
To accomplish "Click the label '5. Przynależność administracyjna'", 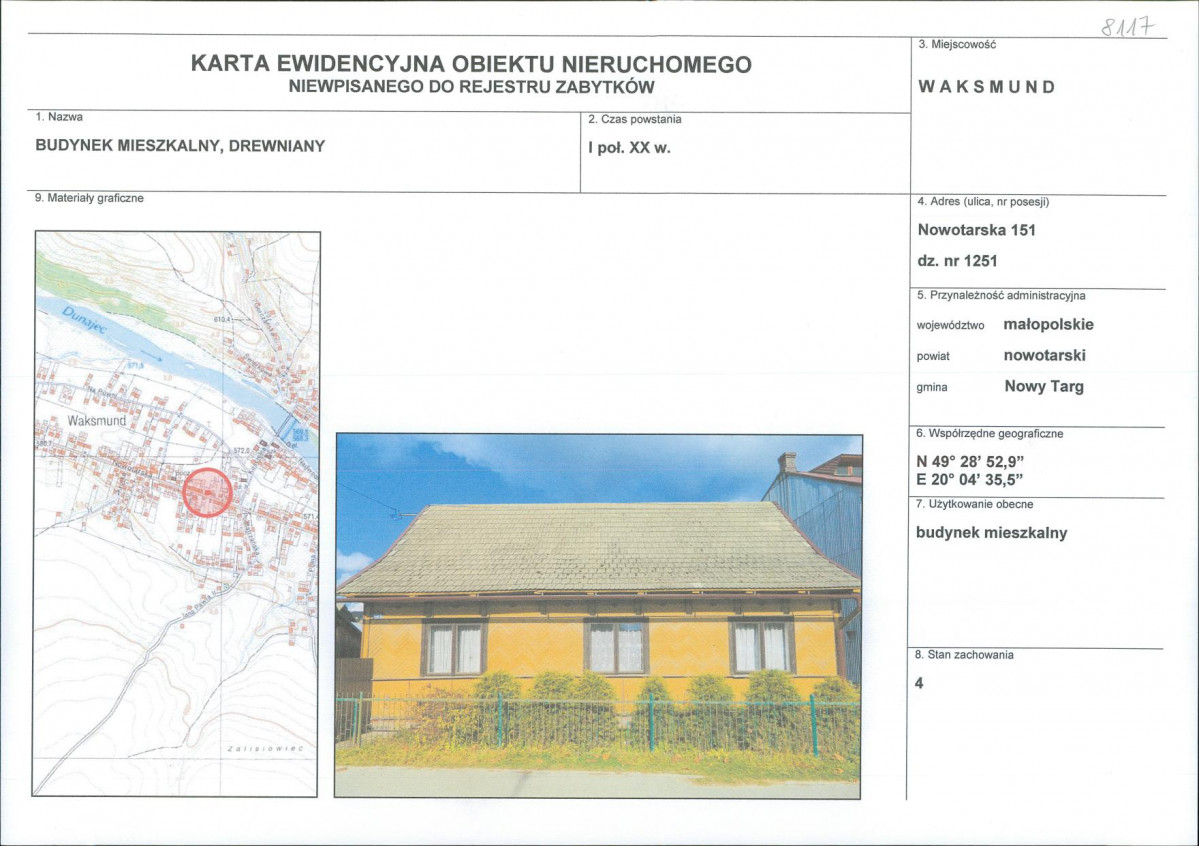I will click(x=1001, y=295).
